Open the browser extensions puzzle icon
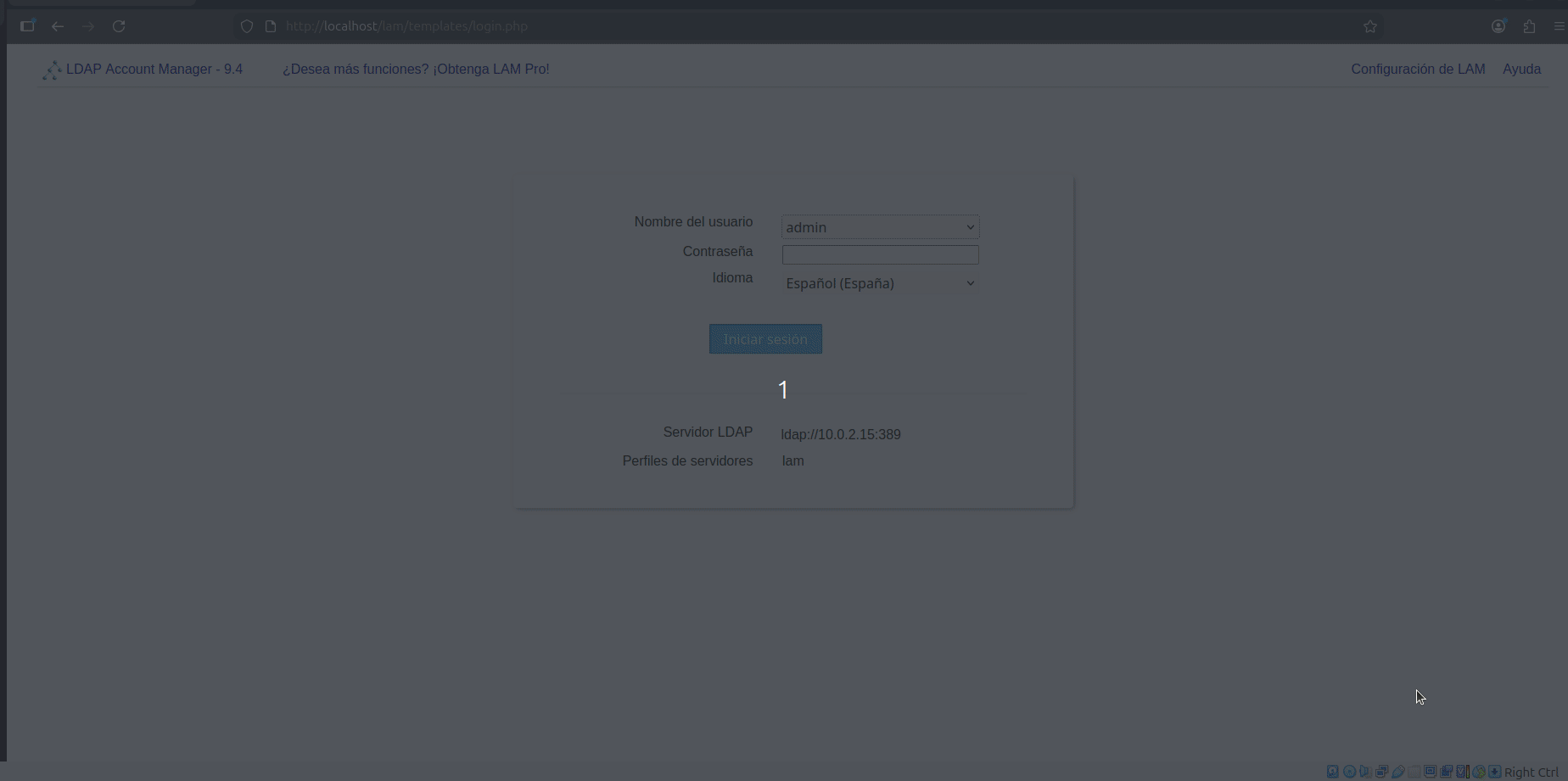This screenshot has width=1568, height=781. 1529,26
